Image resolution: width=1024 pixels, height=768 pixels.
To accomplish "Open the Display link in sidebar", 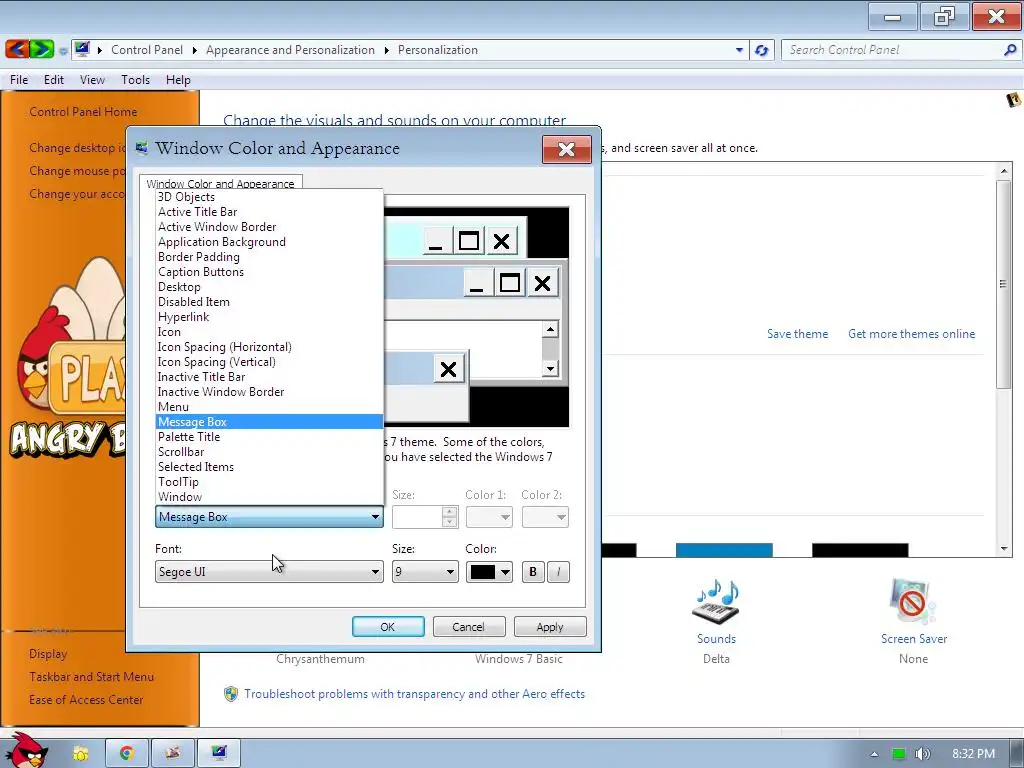I will click(48, 654).
